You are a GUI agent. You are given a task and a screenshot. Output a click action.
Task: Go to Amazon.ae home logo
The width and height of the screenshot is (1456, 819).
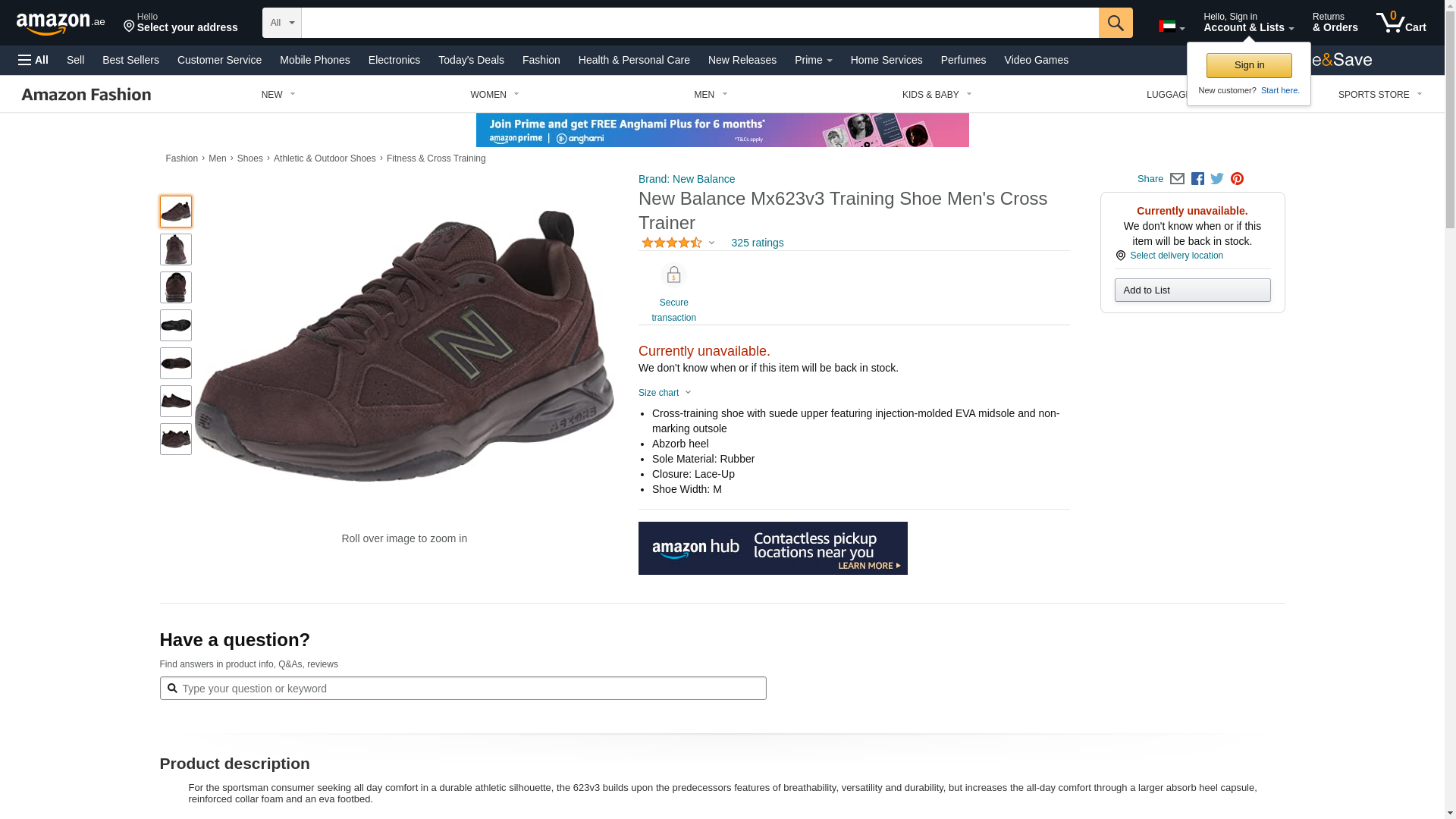(x=61, y=24)
